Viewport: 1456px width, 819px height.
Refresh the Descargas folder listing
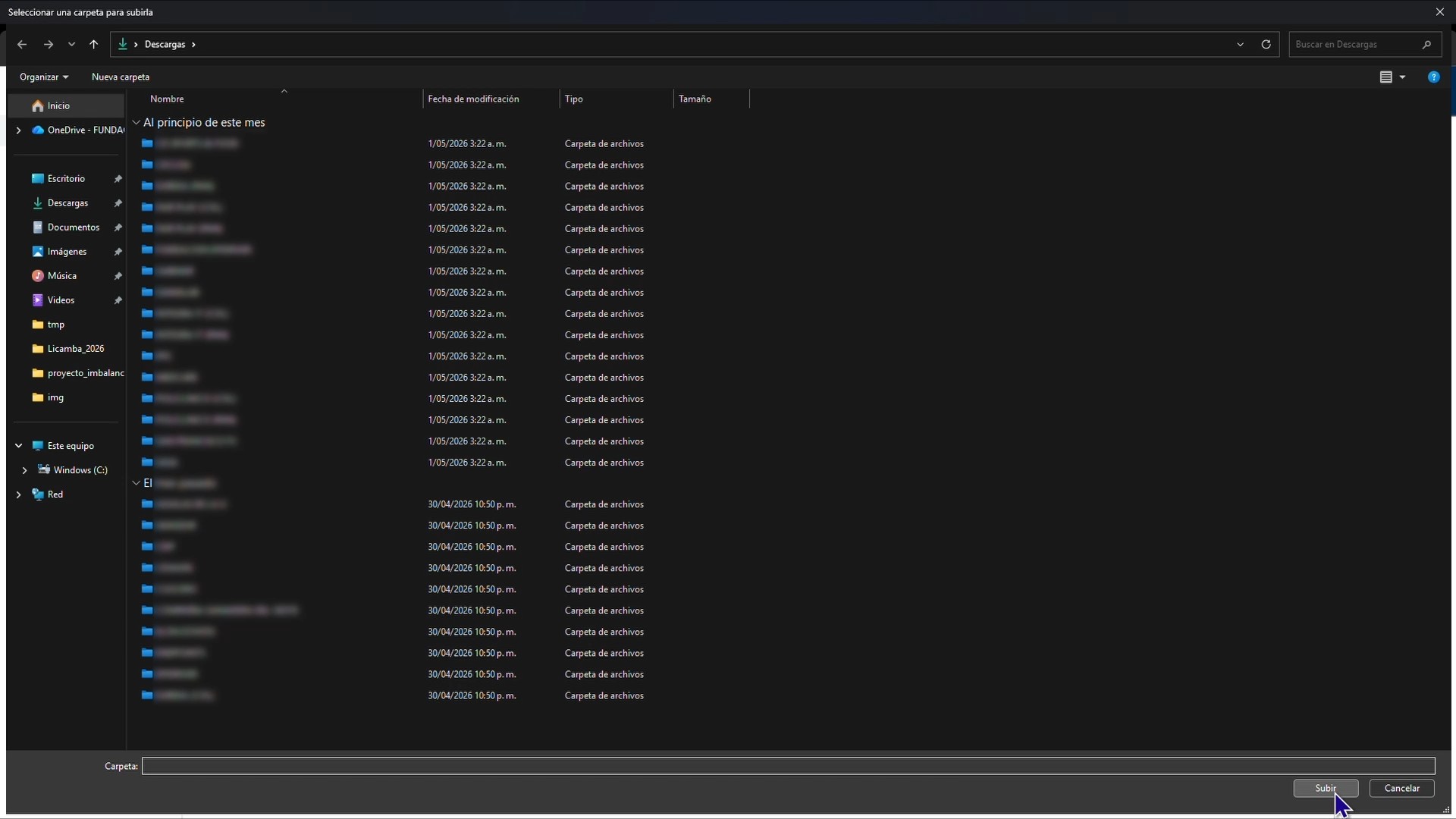coord(1266,45)
